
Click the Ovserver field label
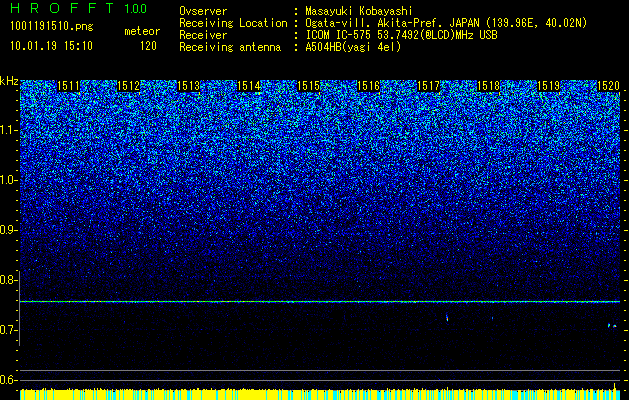(203, 11)
